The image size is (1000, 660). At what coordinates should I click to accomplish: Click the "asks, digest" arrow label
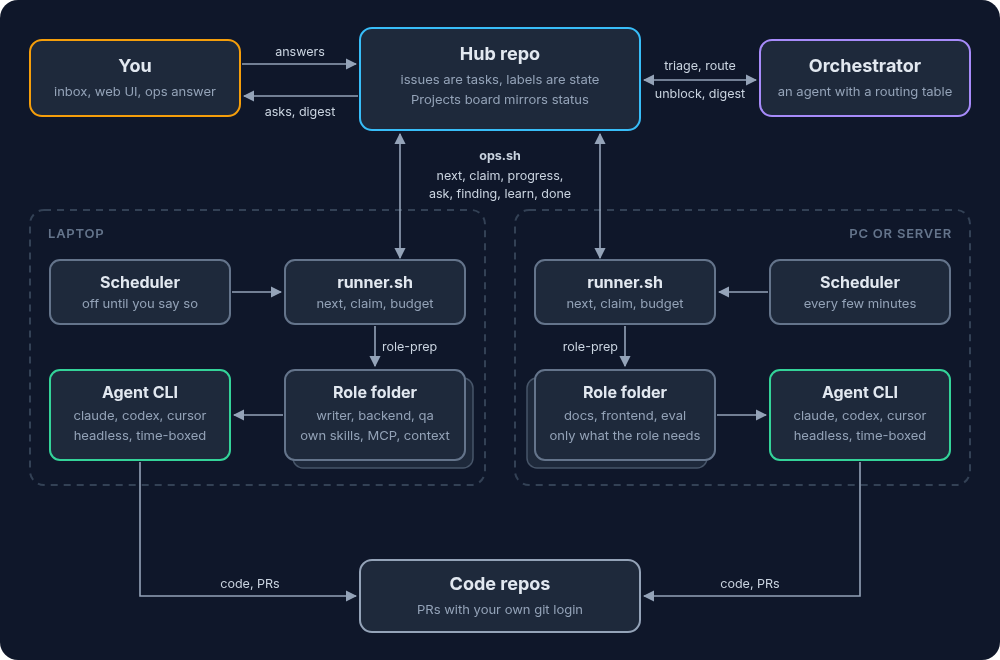[300, 112]
